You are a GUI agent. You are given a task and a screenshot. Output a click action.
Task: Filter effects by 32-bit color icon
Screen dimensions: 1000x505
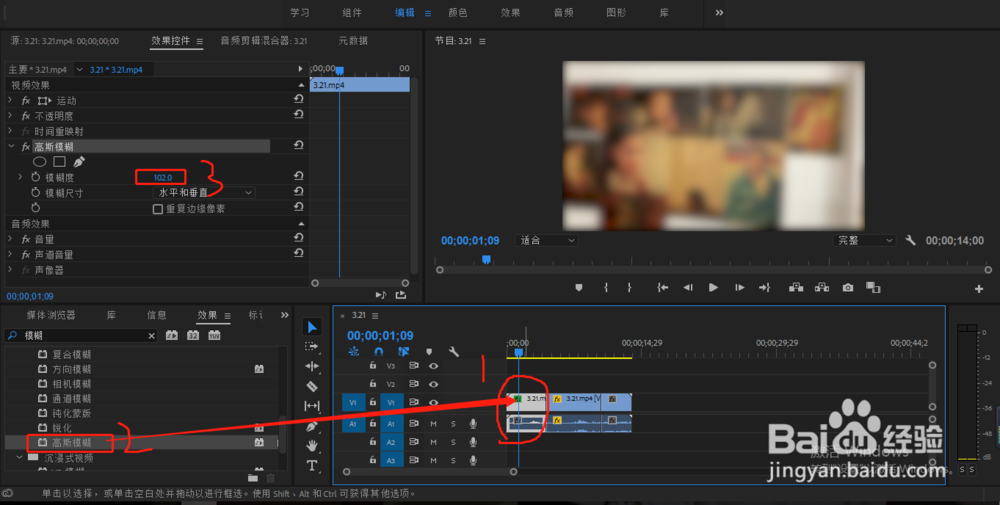[193, 335]
